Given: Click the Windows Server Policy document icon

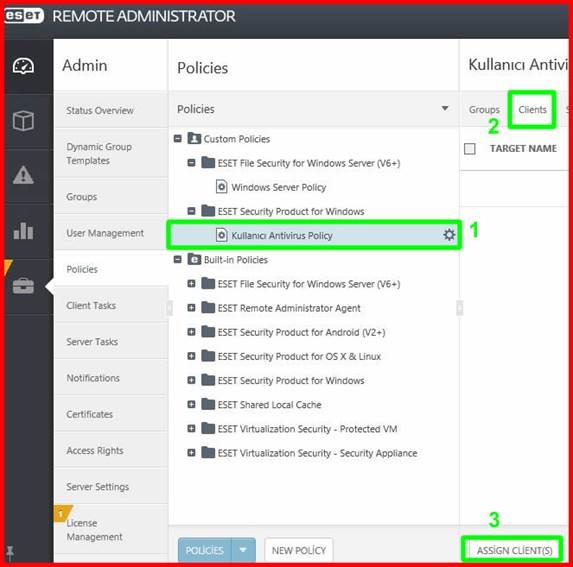Looking at the screenshot, I should tap(221, 187).
